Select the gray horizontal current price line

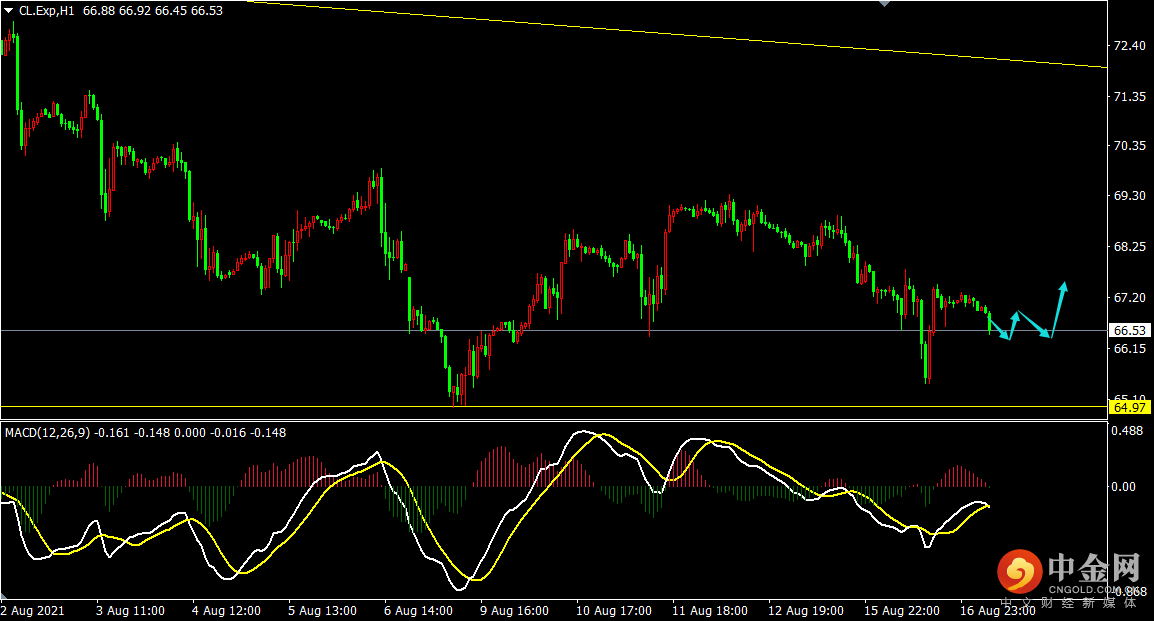pyautogui.click(x=554, y=330)
